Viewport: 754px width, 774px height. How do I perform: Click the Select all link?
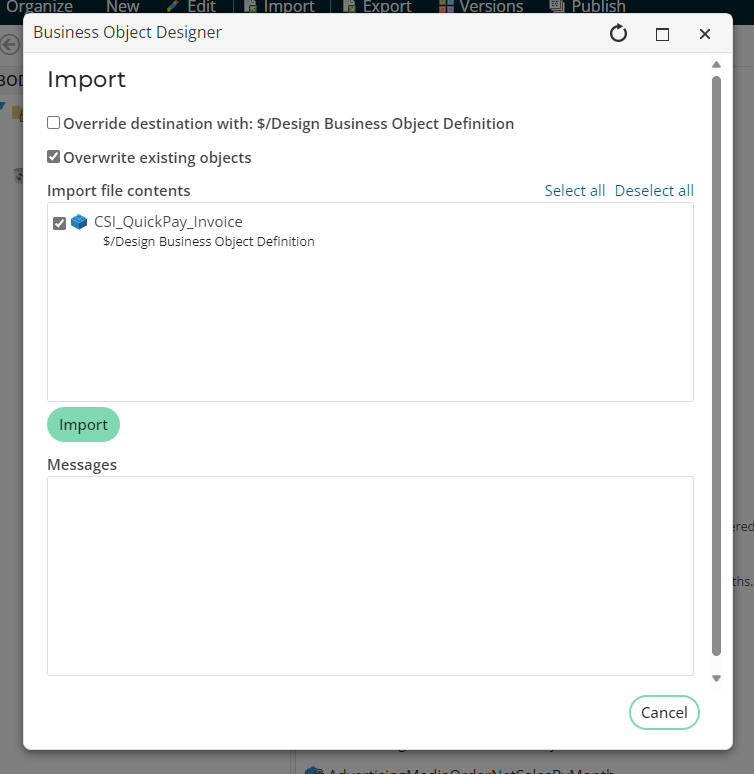pyautogui.click(x=574, y=191)
